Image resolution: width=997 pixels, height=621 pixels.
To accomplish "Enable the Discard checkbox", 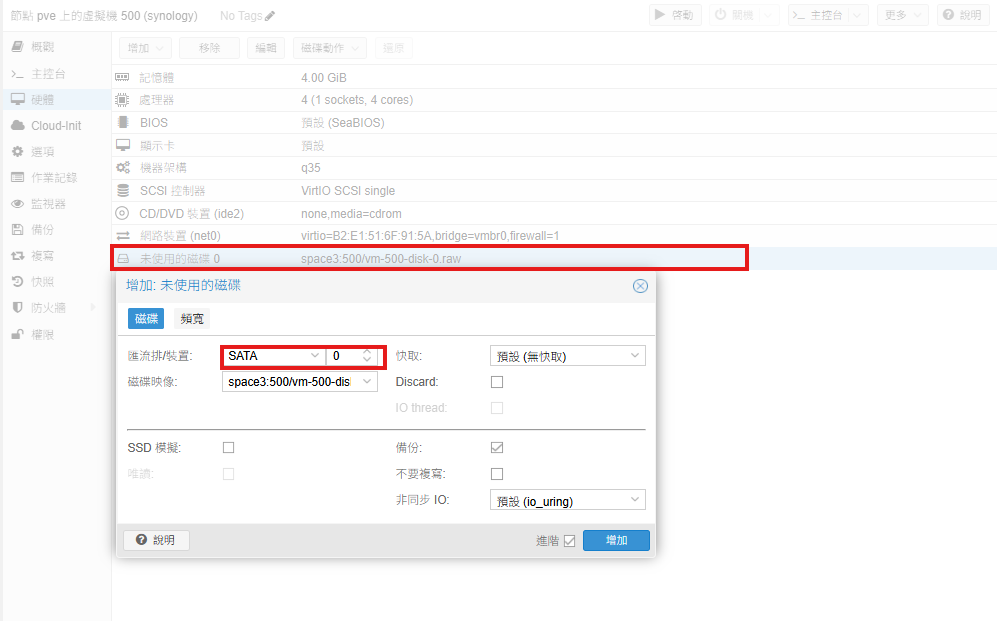I will (497, 382).
